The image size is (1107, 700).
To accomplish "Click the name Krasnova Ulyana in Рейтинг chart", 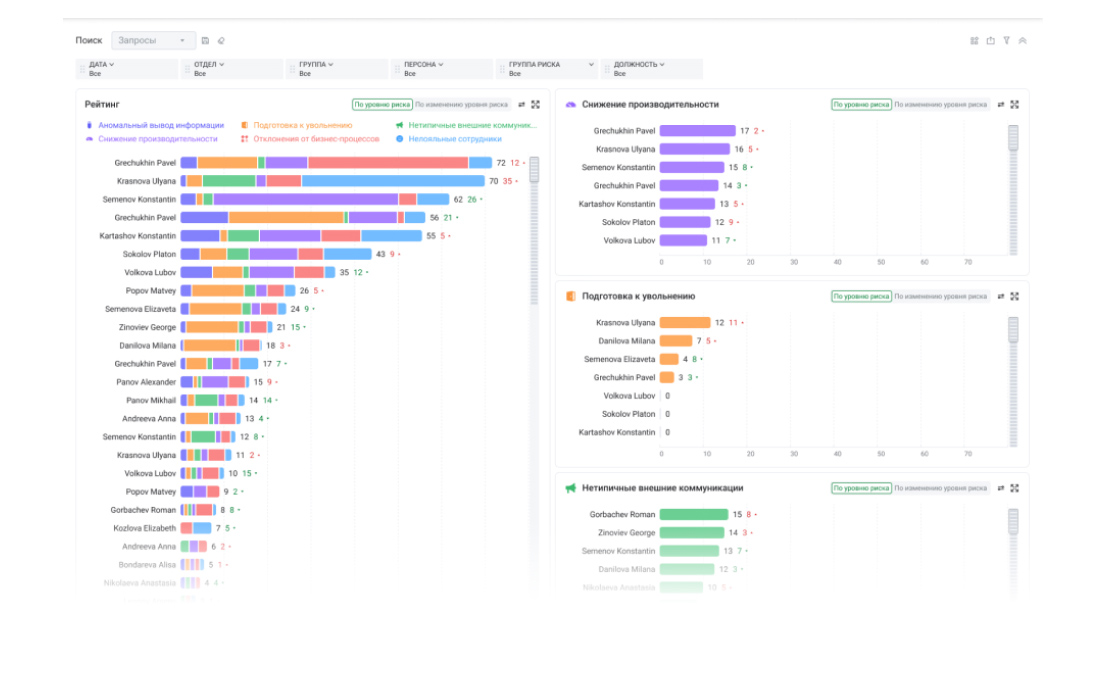I will click(146, 181).
